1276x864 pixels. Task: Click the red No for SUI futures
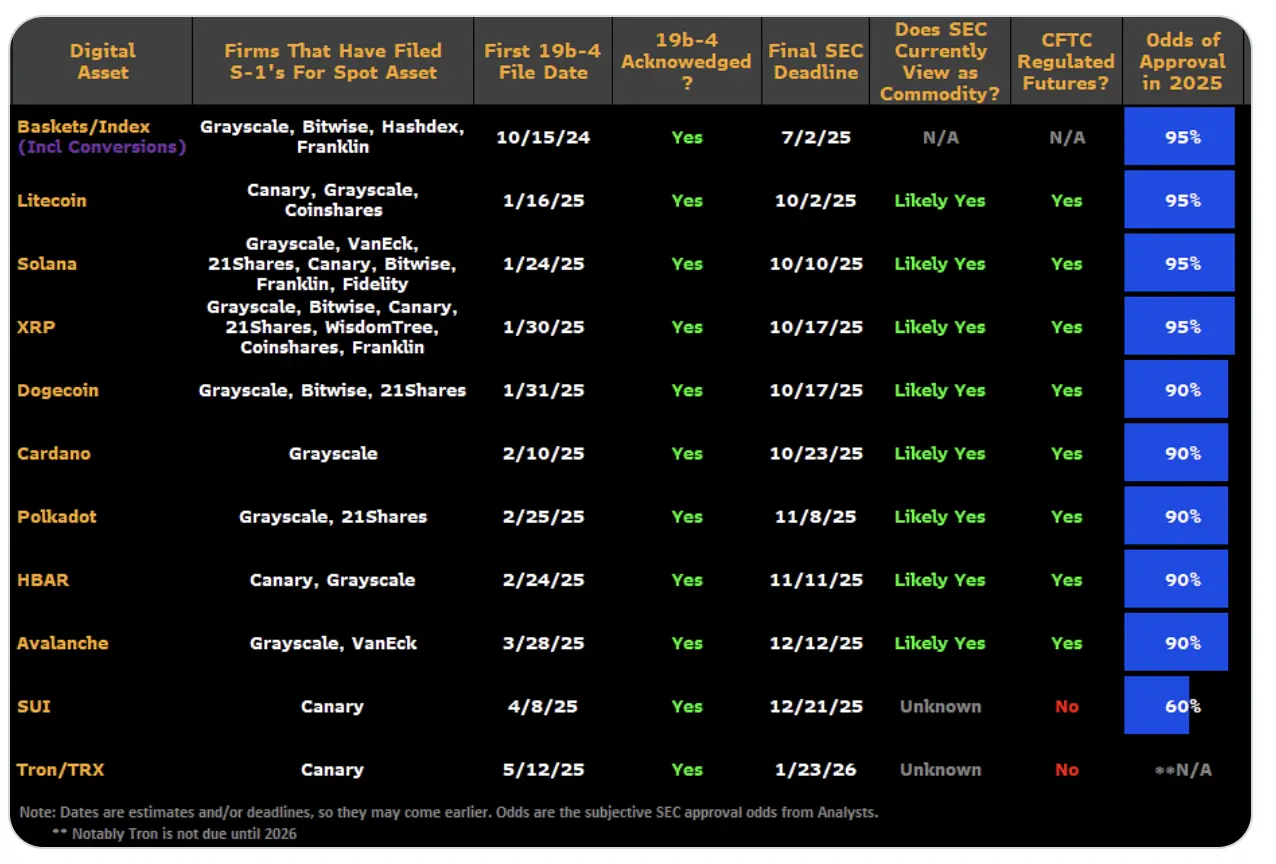(1067, 706)
